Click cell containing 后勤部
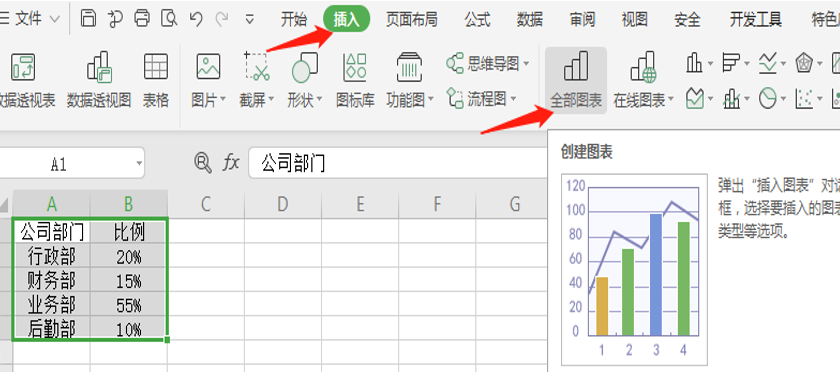The width and height of the screenshot is (840, 372). point(51,328)
